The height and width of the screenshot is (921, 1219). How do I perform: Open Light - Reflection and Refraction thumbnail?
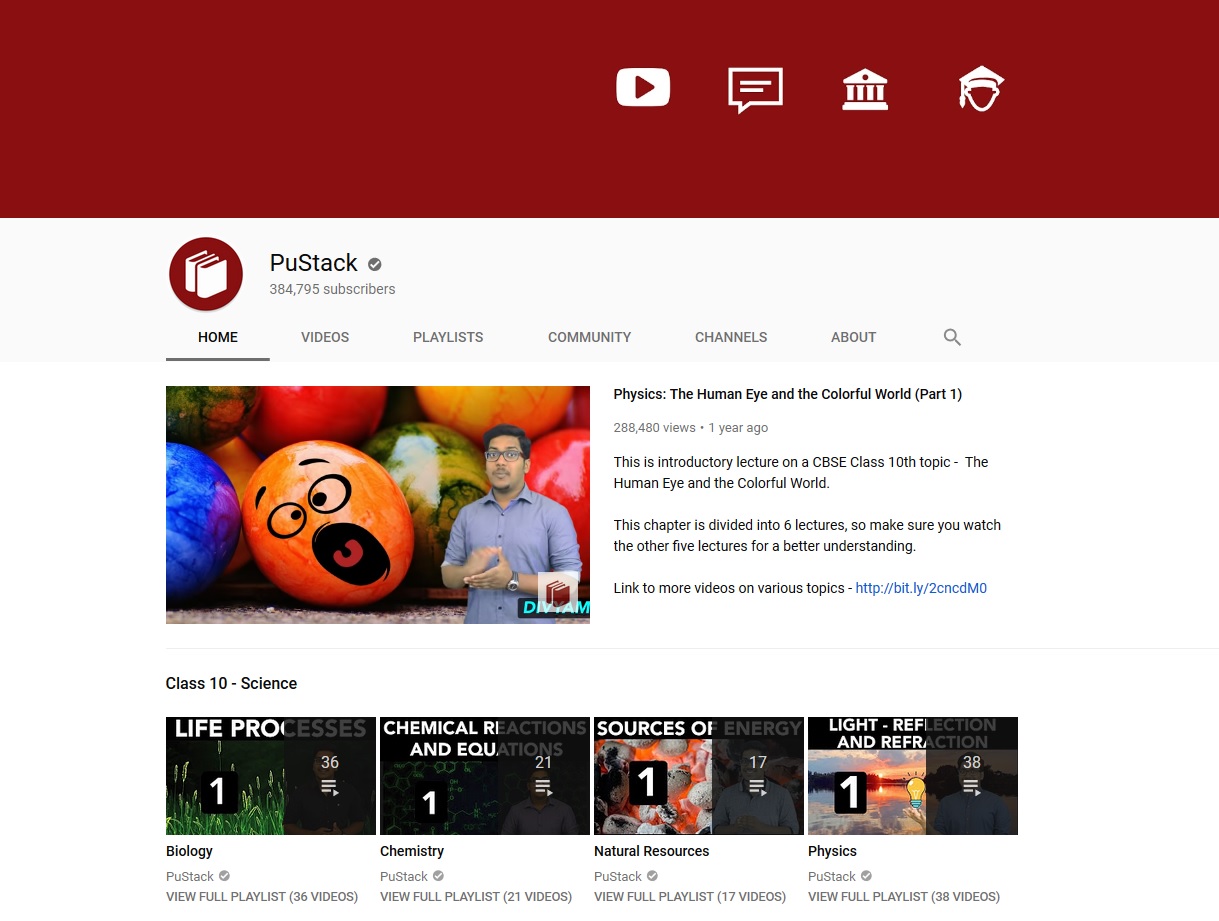(x=913, y=776)
